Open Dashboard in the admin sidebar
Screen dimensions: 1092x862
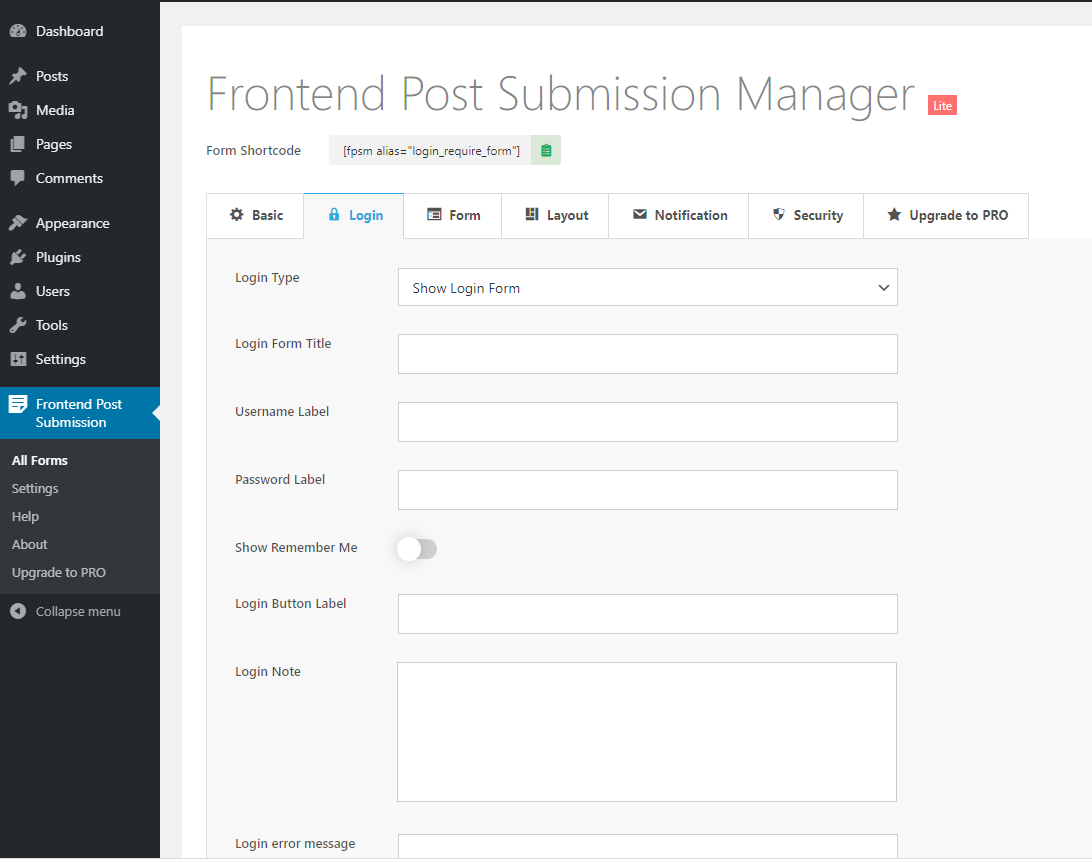pyautogui.click(x=80, y=31)
